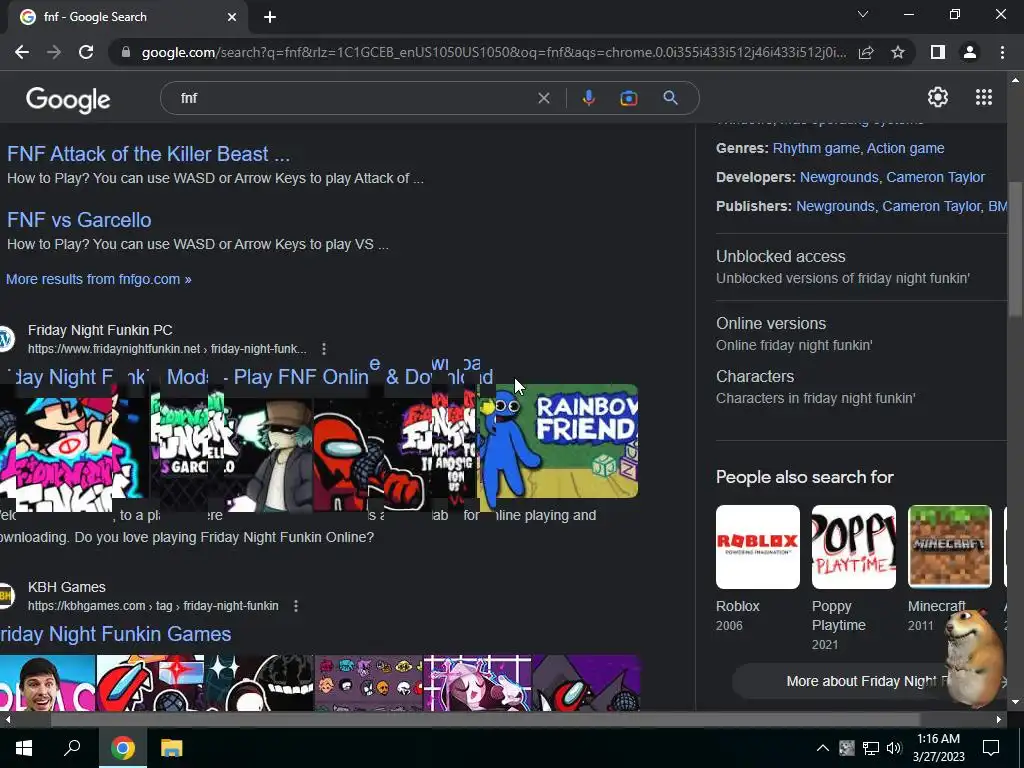Open volume control in tray
Screen dimensions: 1024x768
coord(894,748)
